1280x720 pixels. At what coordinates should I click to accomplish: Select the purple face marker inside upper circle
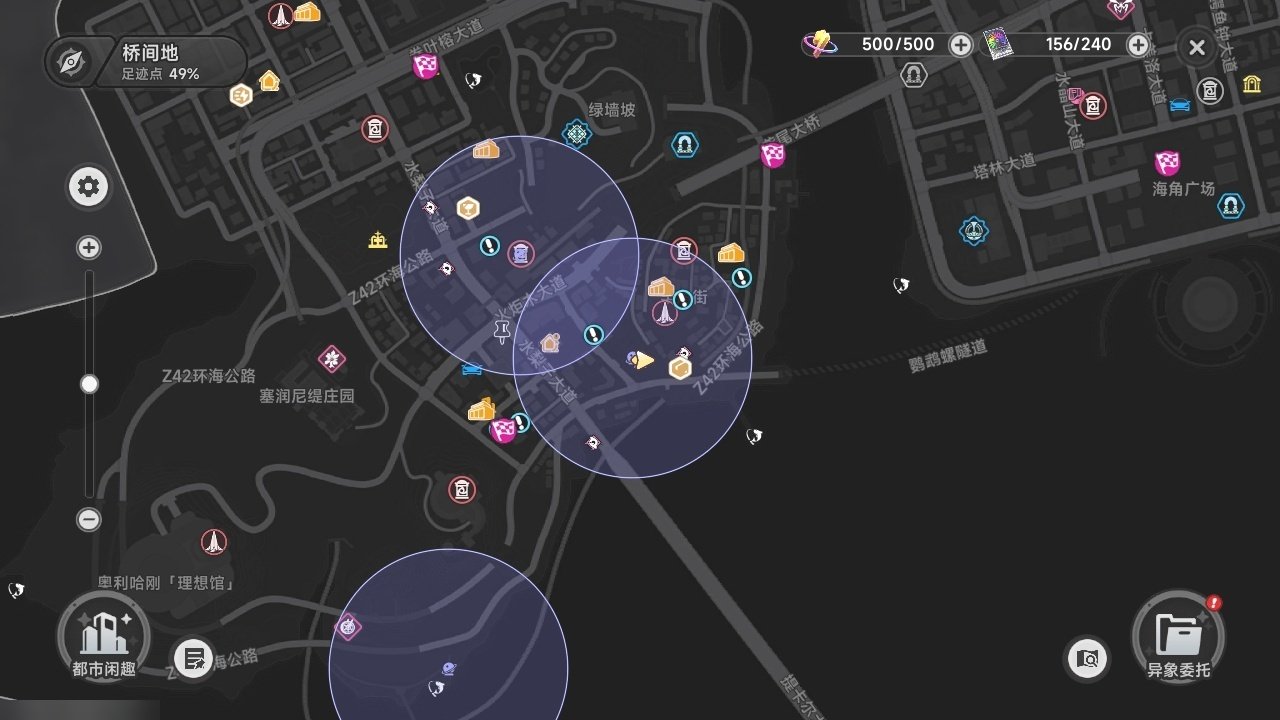(520, 254)
